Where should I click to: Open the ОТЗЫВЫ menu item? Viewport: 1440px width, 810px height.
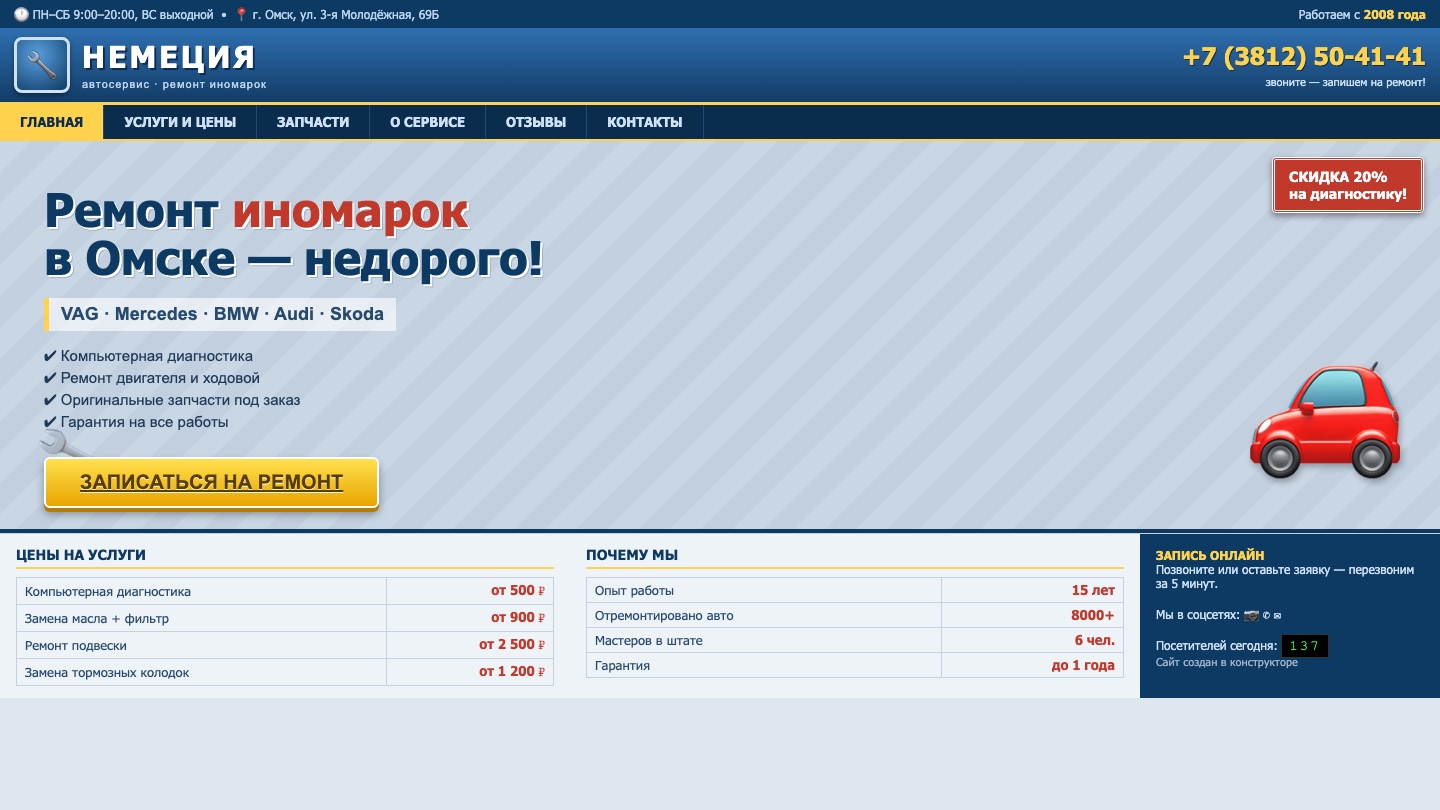click(x=536, y=122)
